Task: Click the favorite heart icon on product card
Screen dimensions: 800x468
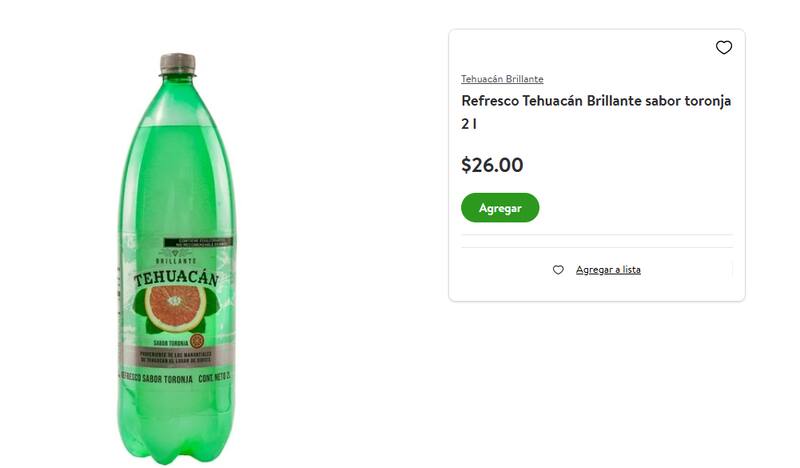Action: [724, 47]
